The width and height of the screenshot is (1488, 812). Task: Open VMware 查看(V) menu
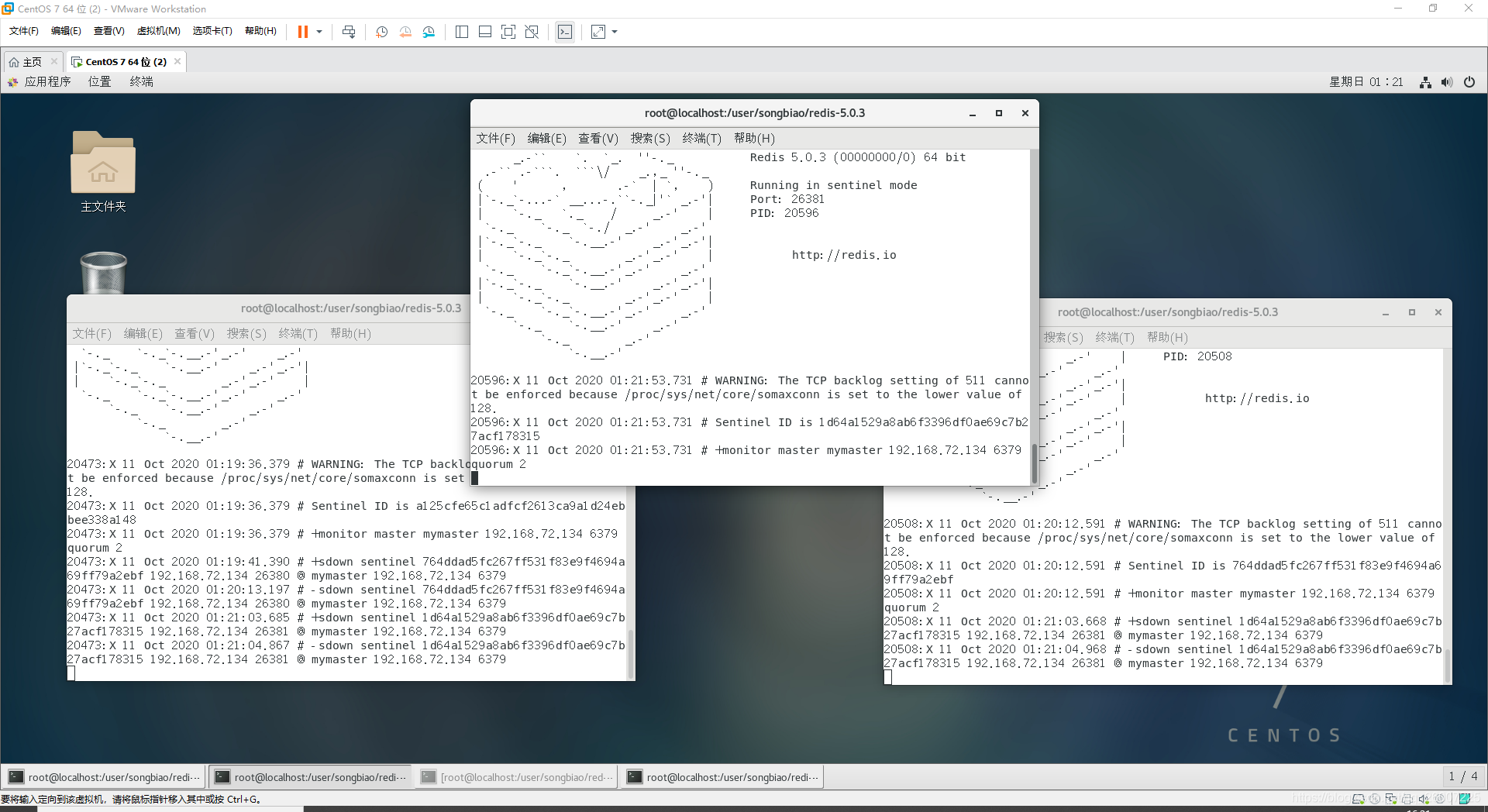pos(109,31)
